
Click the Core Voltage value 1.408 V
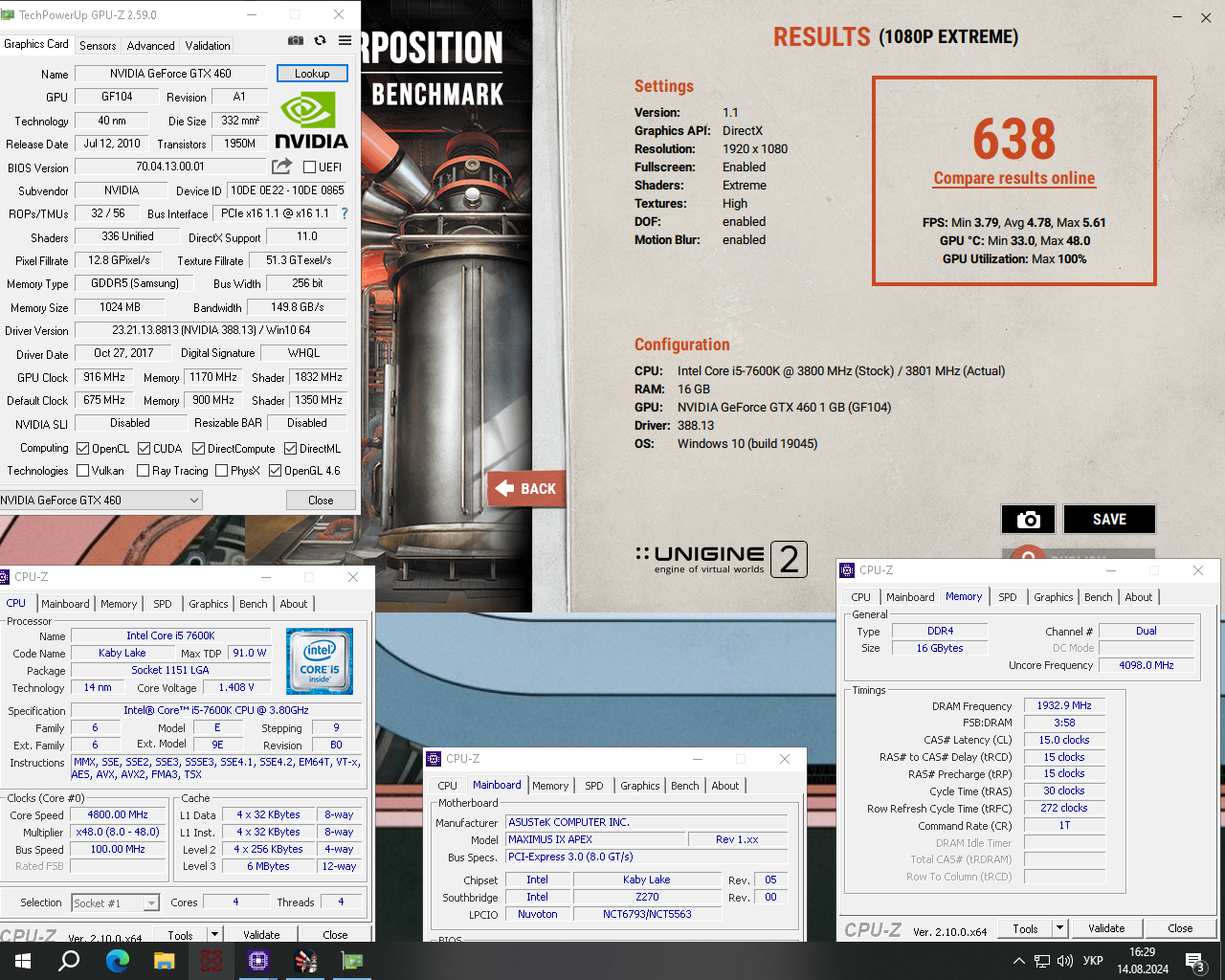click(x=237, y=687)
